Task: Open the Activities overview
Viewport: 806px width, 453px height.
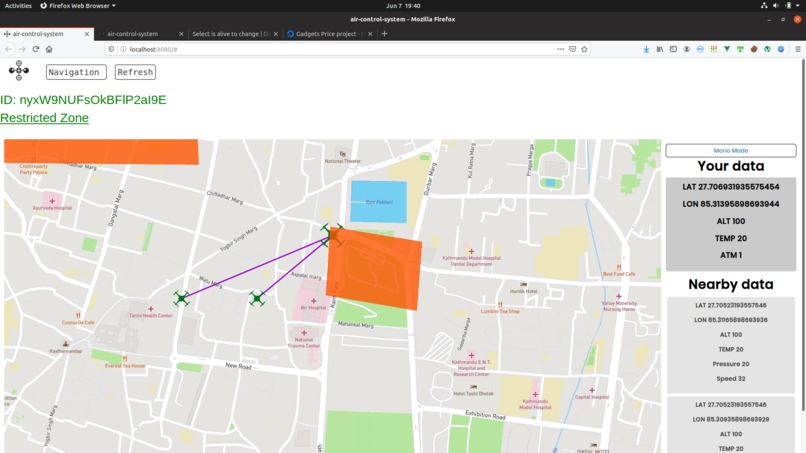Action: [18, 6]
